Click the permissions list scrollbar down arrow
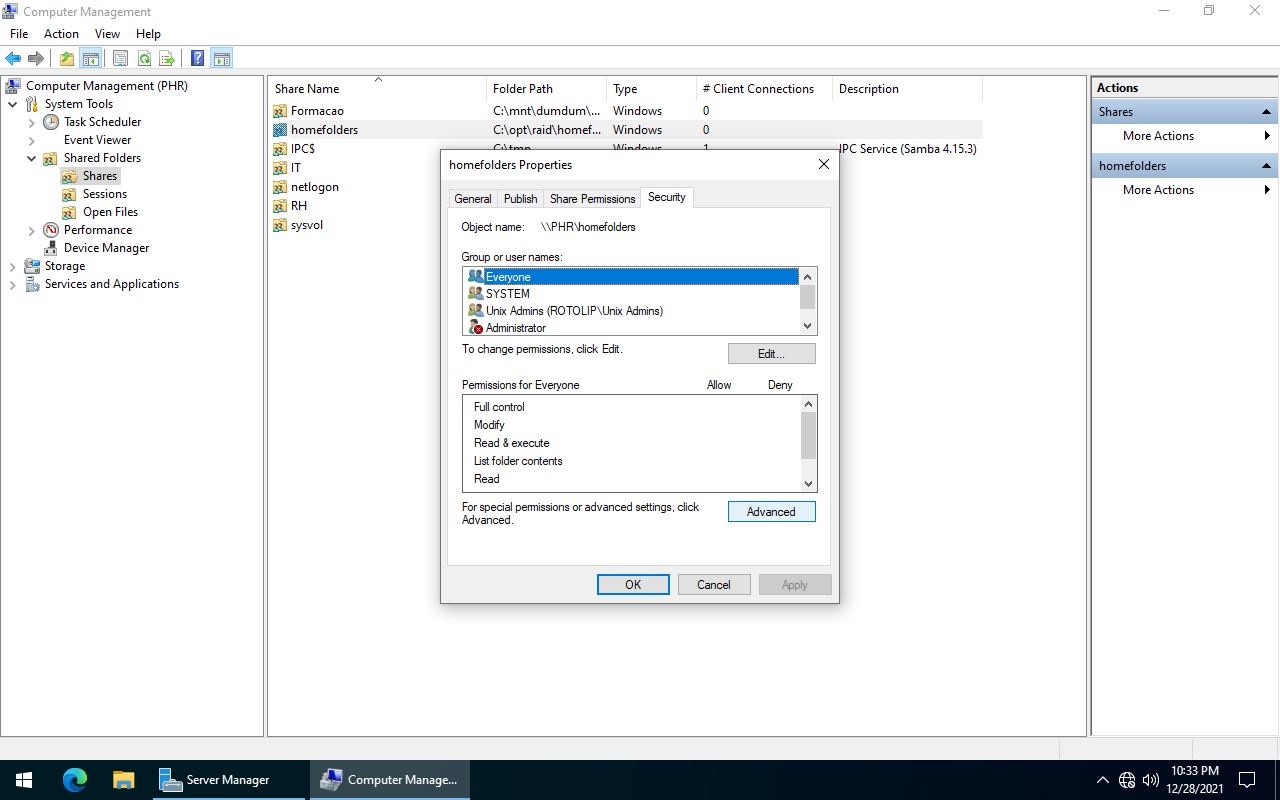The height and width of the screenshot is (800, 1280). coord(809,484)
